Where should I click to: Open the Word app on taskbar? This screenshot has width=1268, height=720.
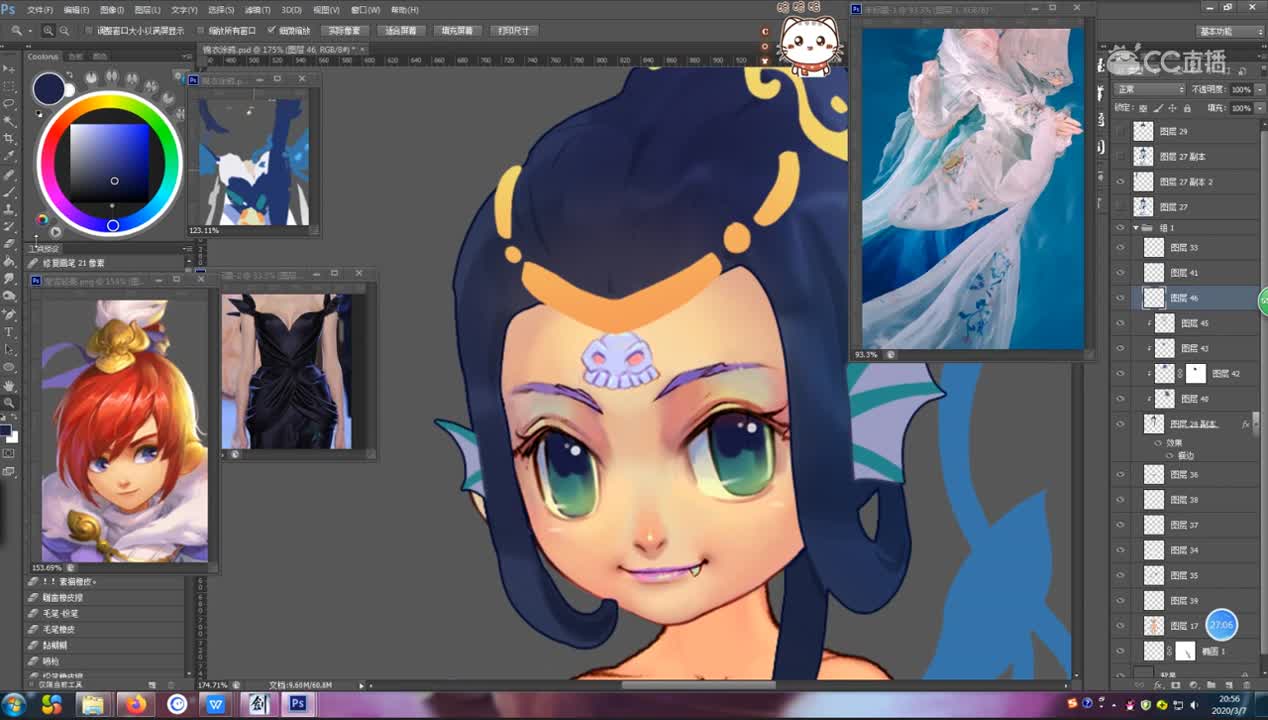click(x=216, y=704)
